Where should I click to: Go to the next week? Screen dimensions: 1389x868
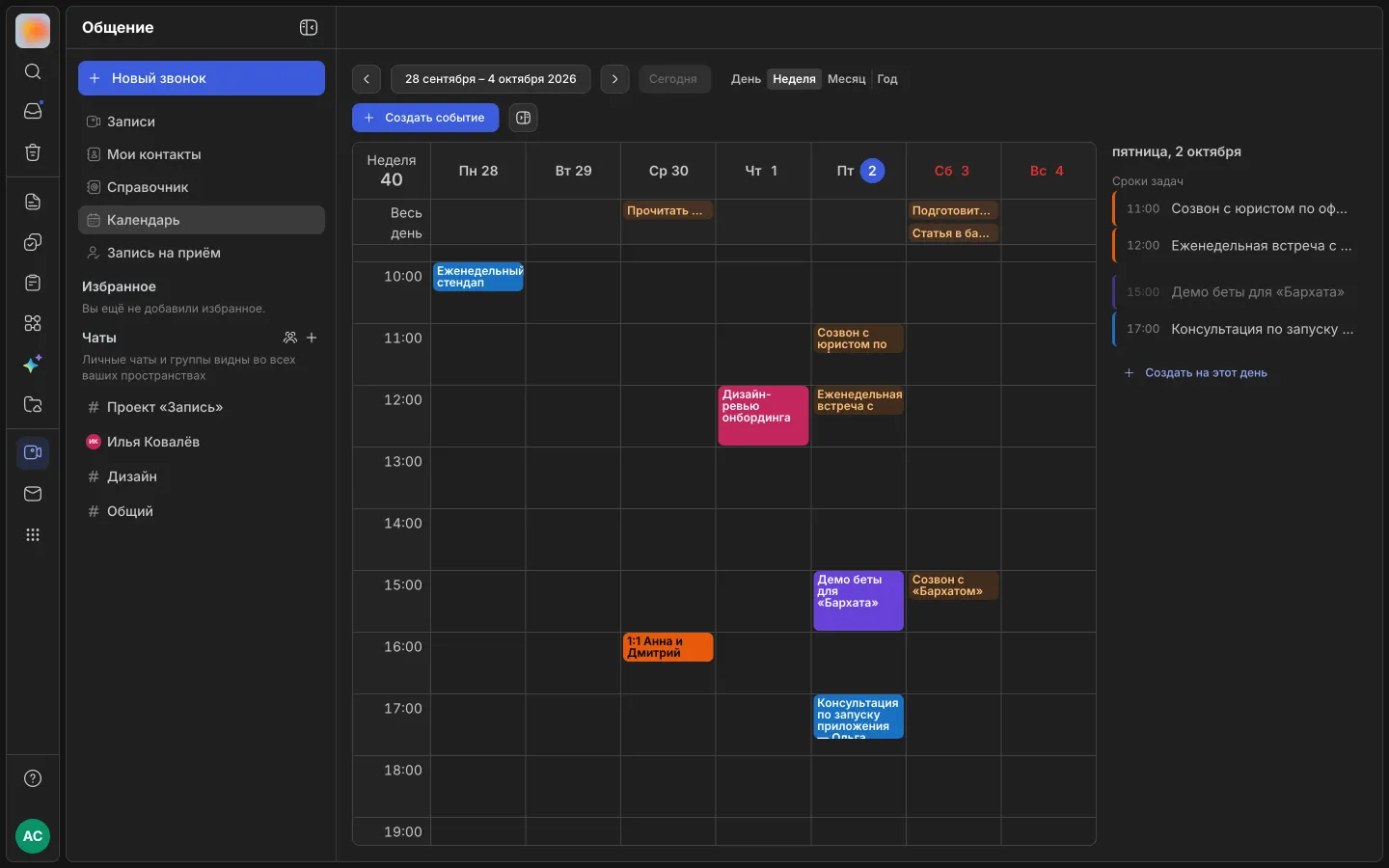point(614,79)
